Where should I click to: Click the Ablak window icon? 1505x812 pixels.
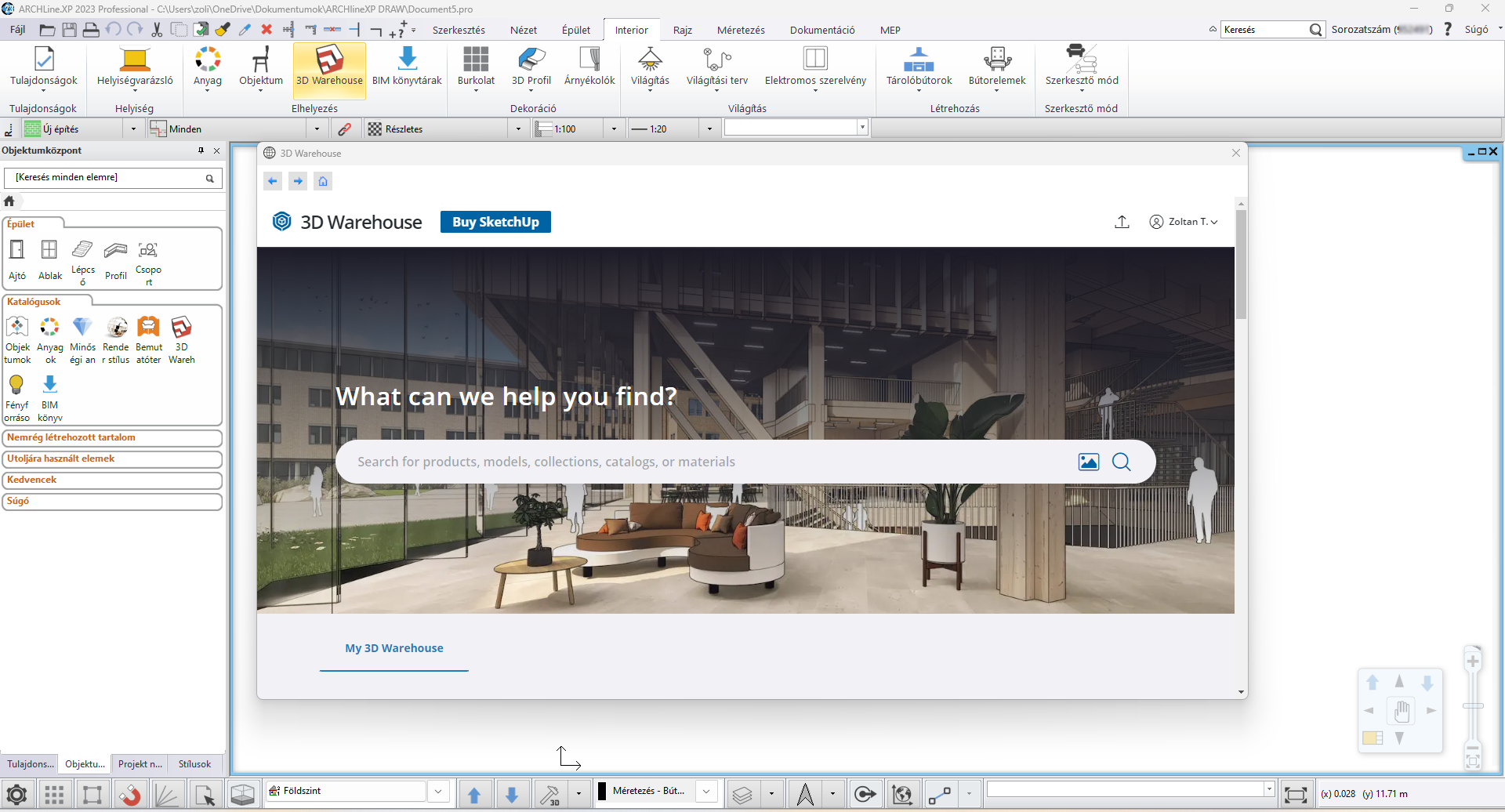[x=49, y=260]
